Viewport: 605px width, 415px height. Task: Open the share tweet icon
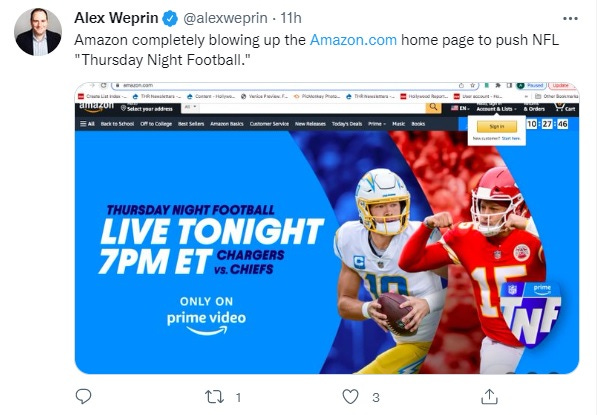pyautogui.click(x=489, y=396)
